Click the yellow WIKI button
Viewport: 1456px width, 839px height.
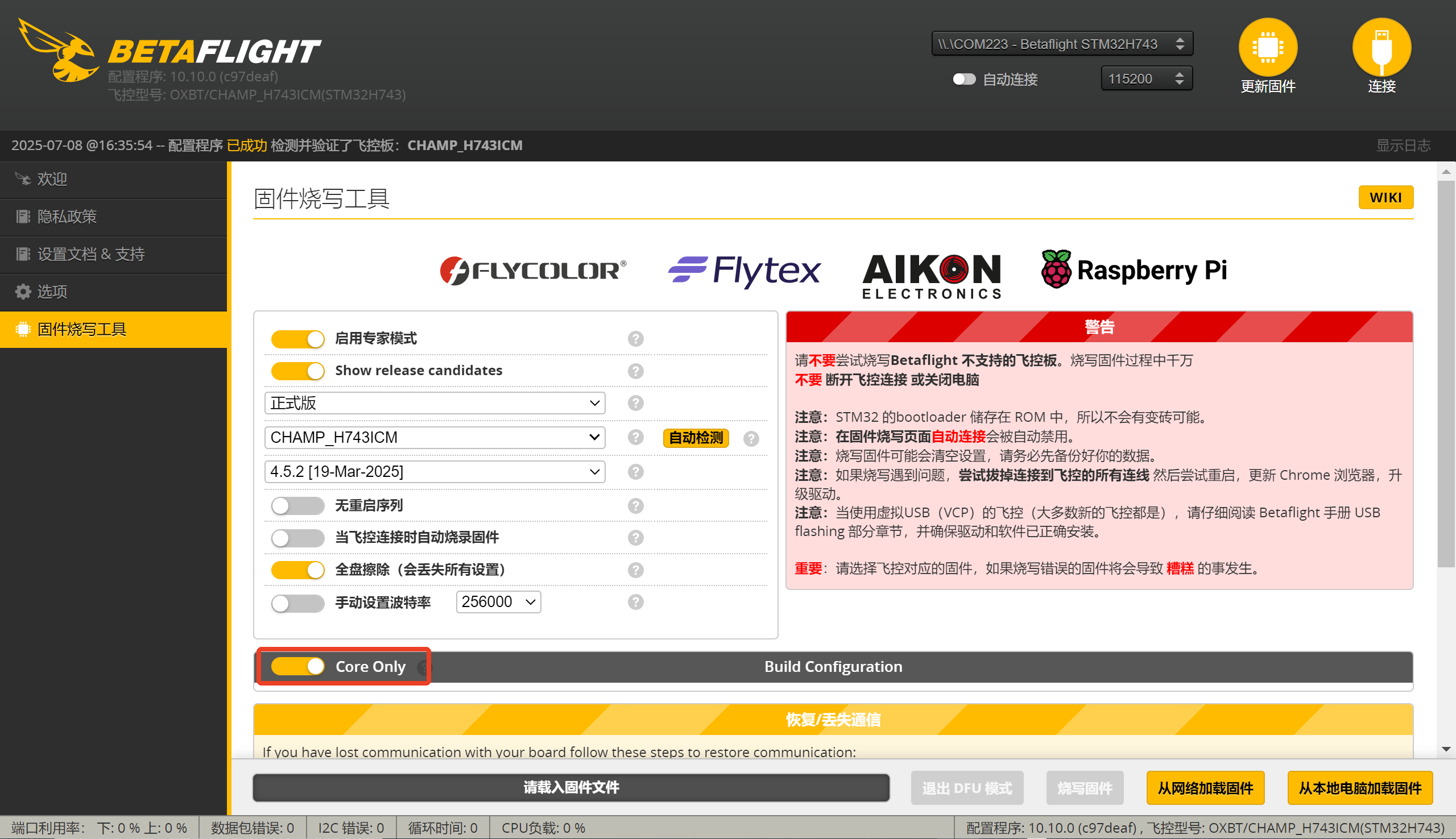click(x=1385, y=198)
